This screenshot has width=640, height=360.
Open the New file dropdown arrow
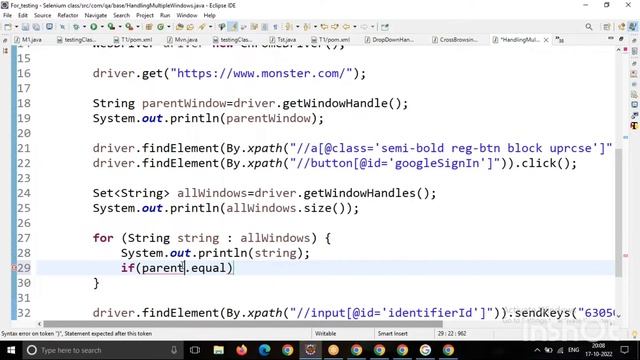pos(16,27)
